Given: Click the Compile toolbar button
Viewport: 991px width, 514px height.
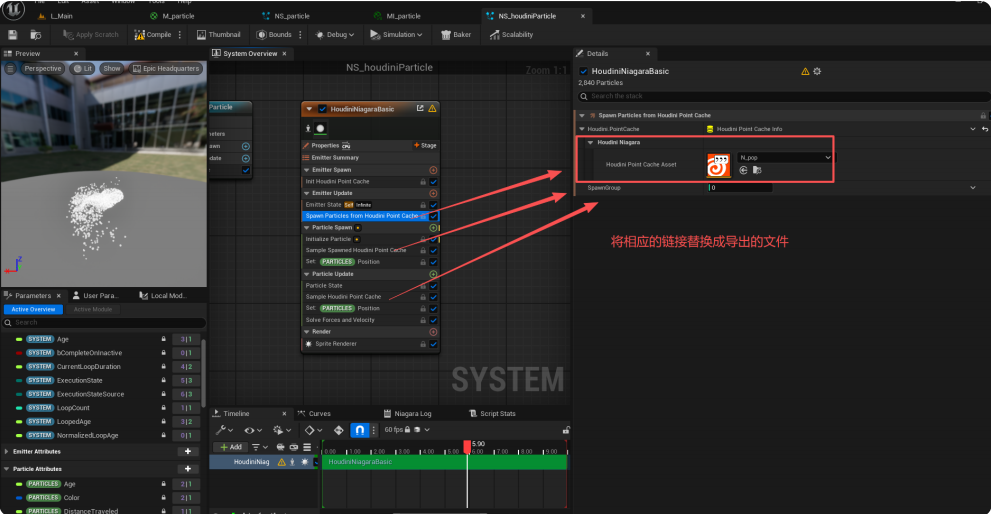Looking at the screenshot, I should (x=153, y=35).
